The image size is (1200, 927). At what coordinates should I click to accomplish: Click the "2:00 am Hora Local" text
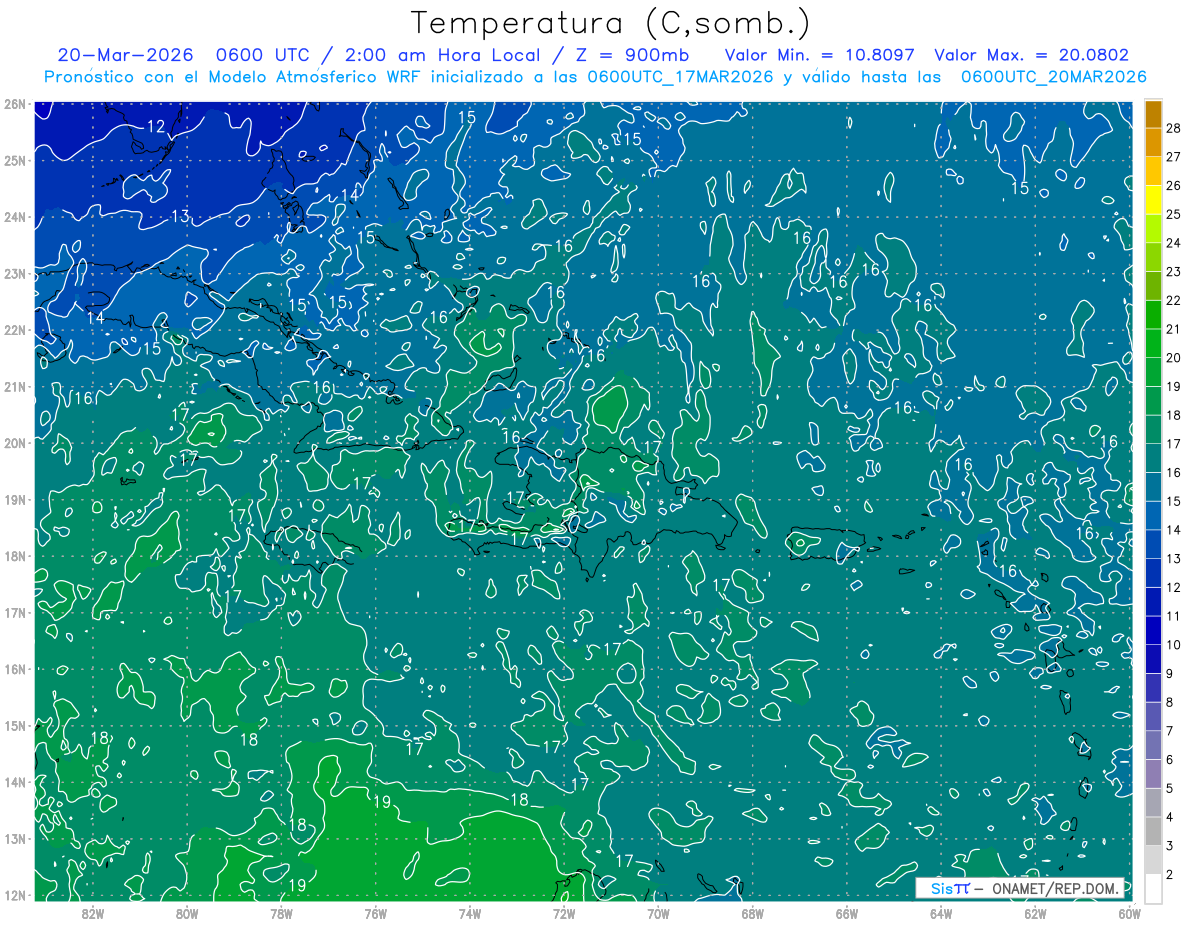[x=442, y=55]
